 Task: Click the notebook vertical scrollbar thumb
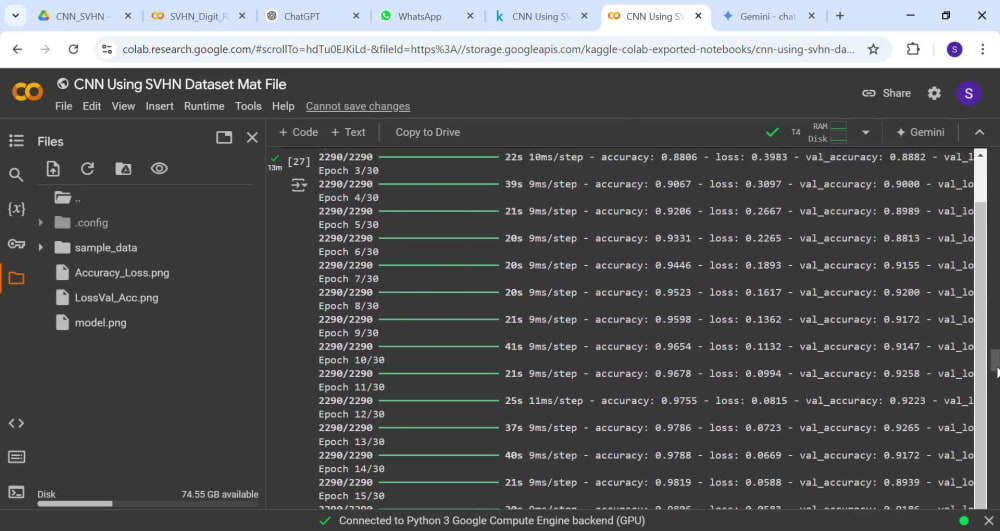coord(994,360)
